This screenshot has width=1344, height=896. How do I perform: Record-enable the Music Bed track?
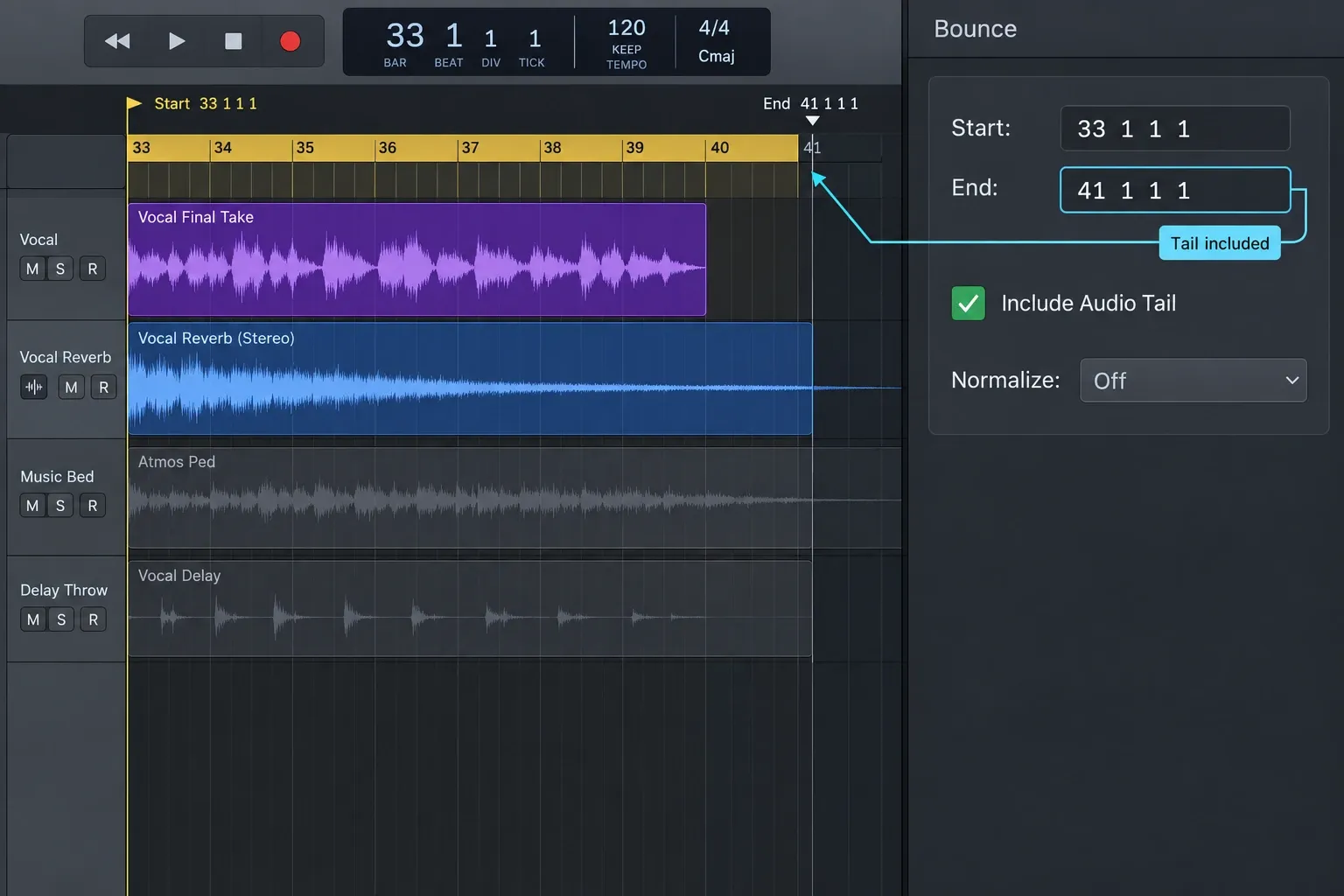[x=93, y=506]
